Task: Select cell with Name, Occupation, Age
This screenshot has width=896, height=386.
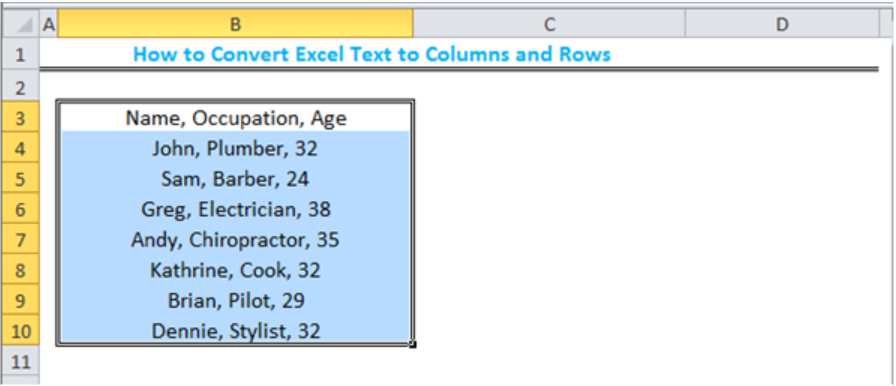Action: (235, 118)
